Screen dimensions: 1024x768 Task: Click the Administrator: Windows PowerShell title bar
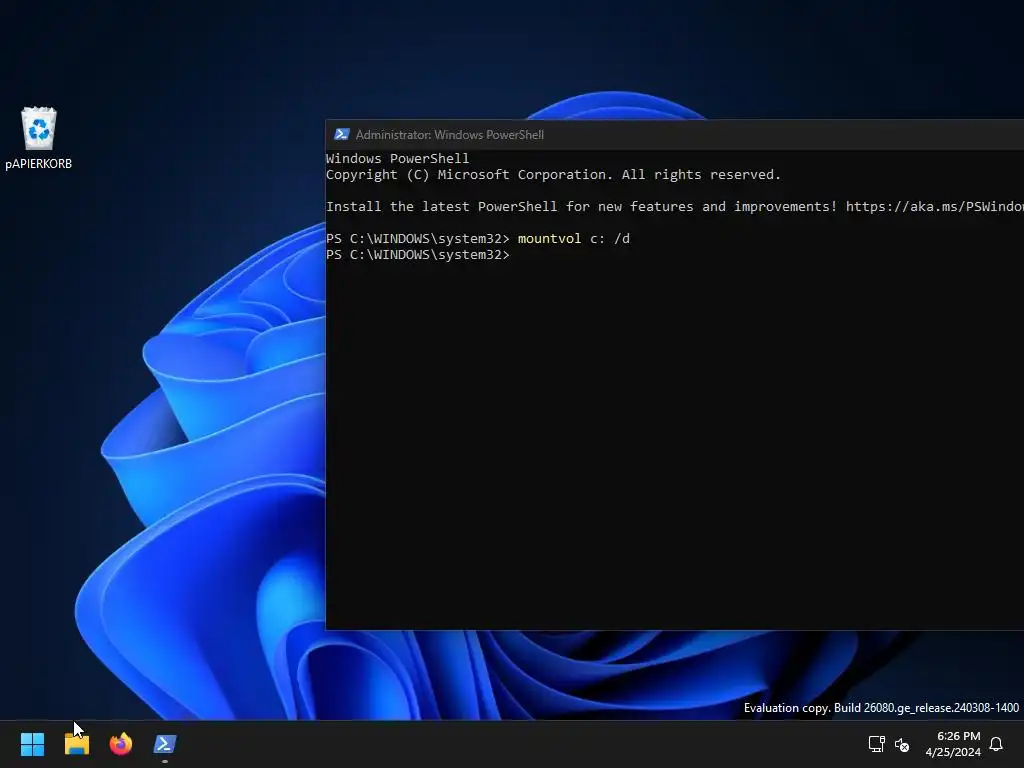point(675,135)
